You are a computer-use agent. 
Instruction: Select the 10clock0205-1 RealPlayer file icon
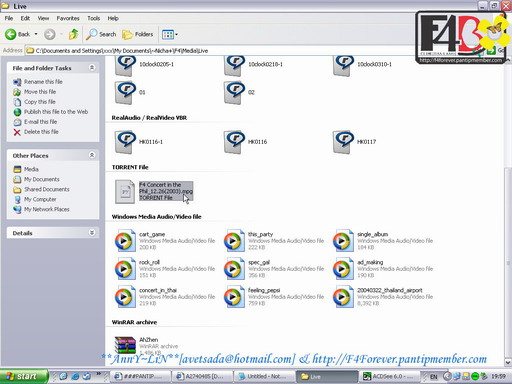125,65
